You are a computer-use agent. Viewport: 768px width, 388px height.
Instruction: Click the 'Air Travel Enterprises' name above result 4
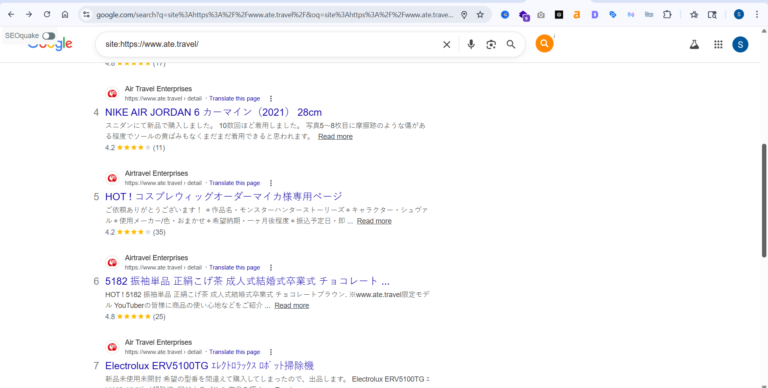(x=158, y=89)
